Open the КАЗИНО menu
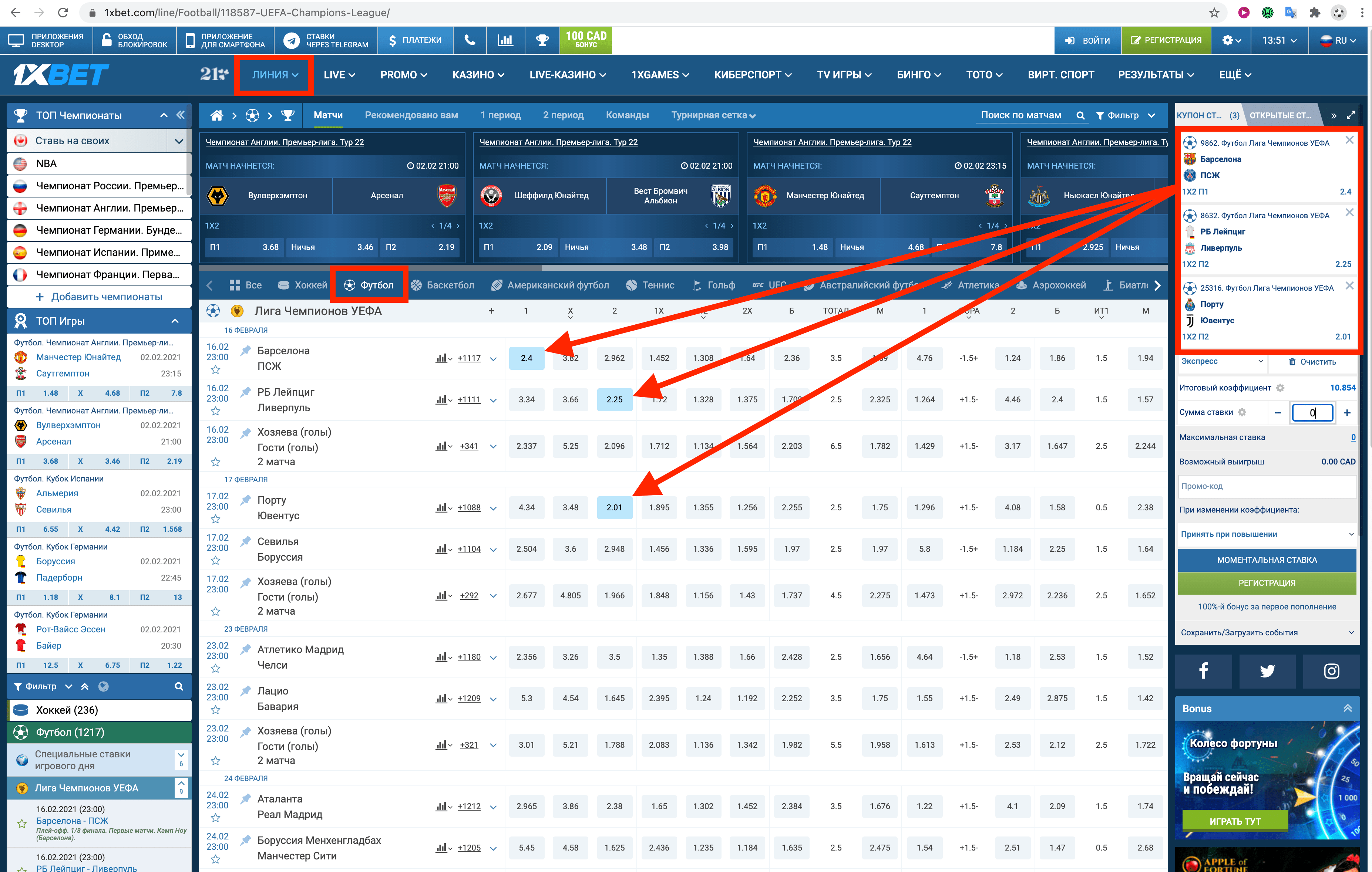This screenshot has width=1372, height=872. pos(478,75)
